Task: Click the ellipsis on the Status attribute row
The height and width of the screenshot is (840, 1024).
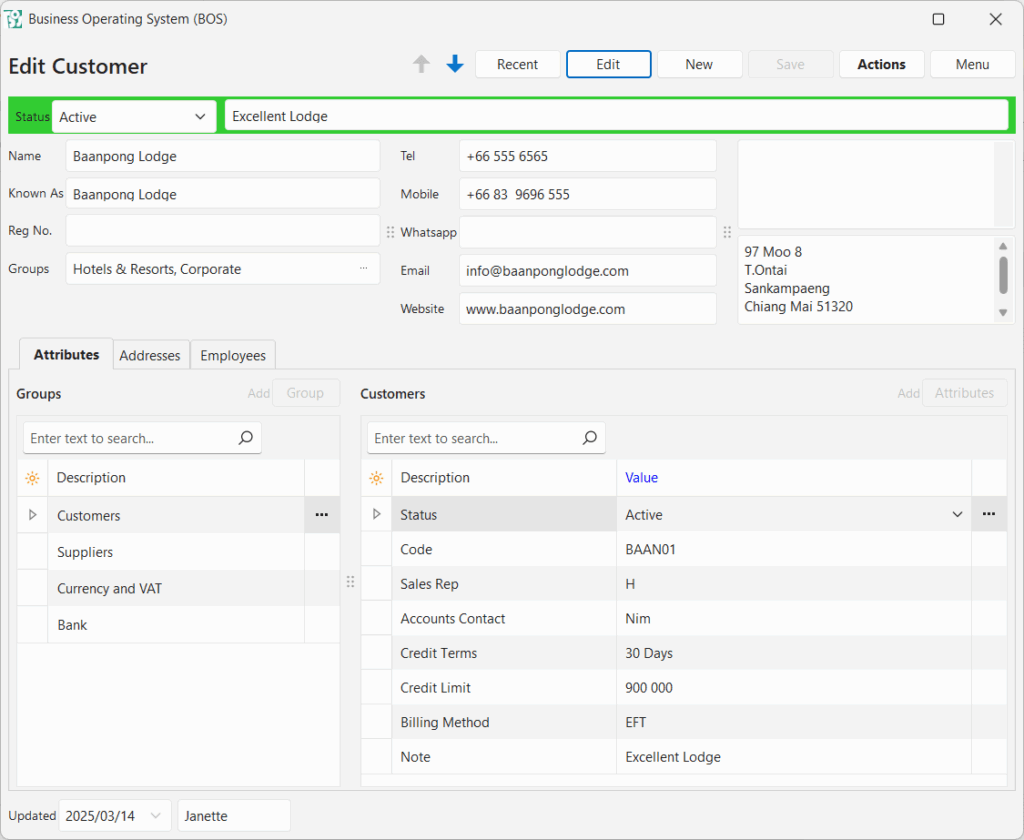Action: pos(988,514)
